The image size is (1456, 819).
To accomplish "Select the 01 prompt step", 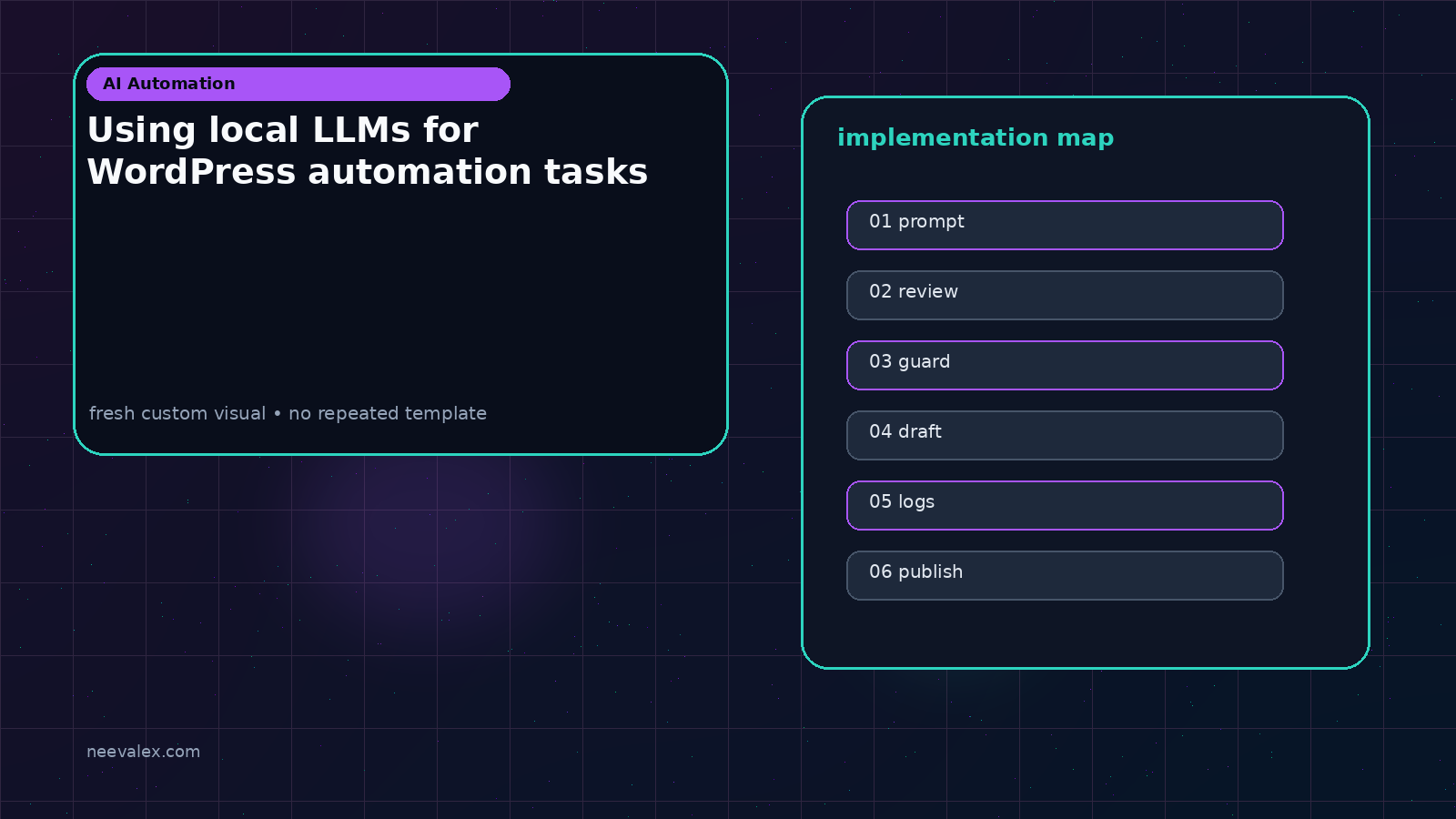I will tap(1065, 225).
